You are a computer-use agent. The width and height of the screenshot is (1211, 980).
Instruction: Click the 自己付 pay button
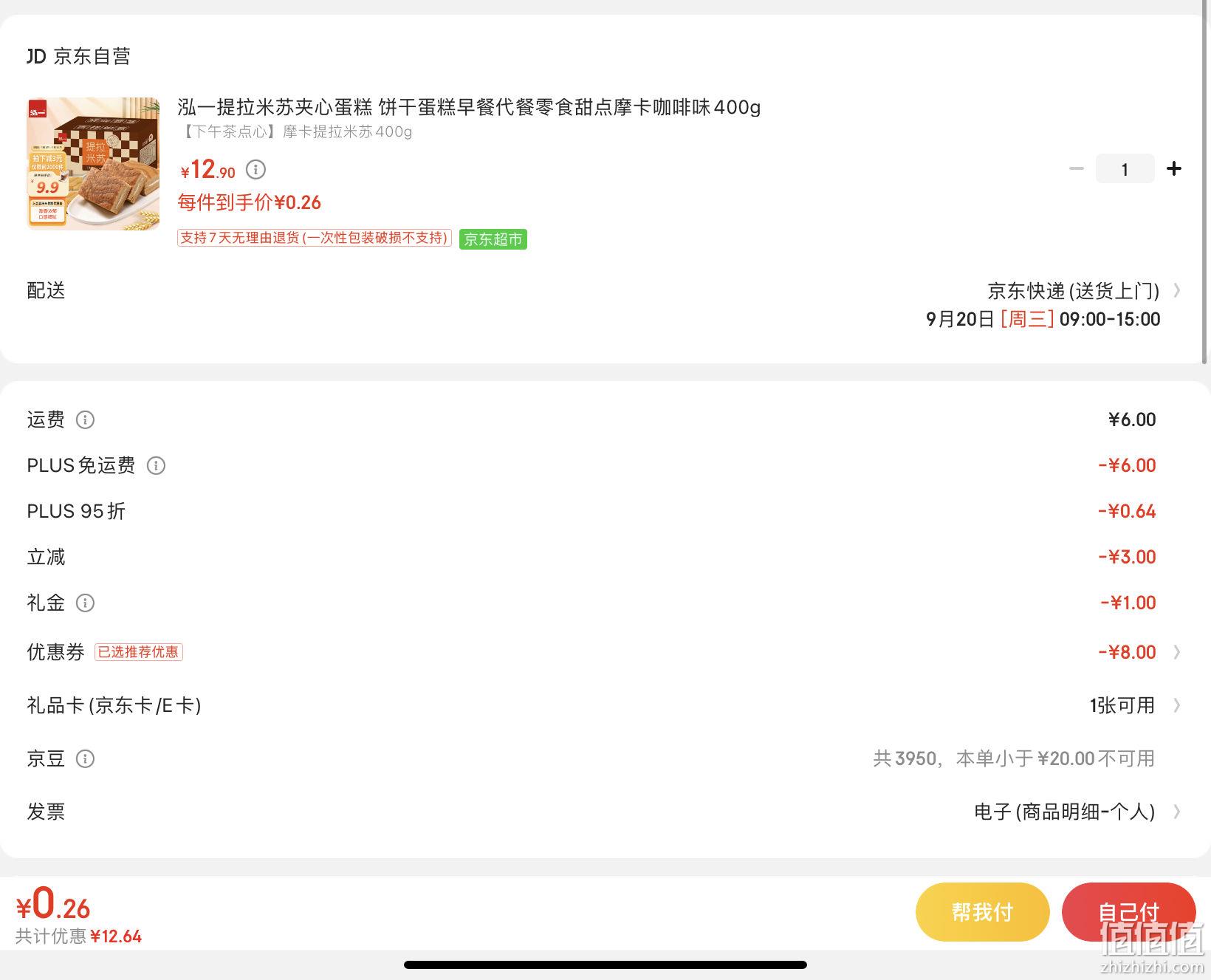pos(1128,912)
